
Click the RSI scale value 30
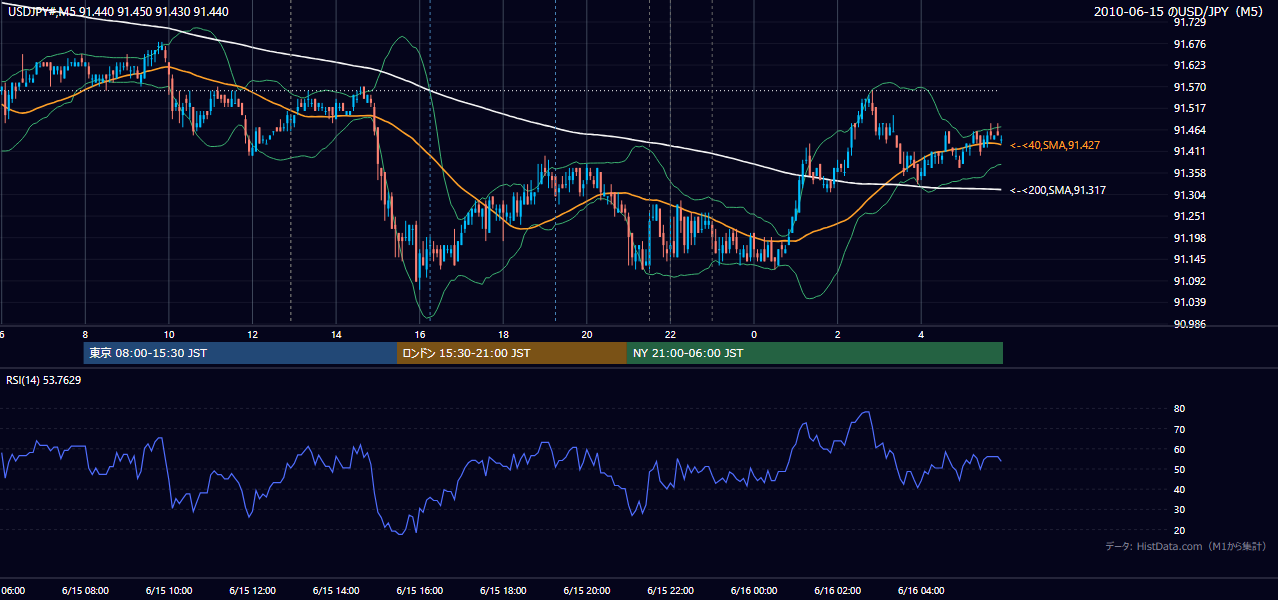point(1179,510)
